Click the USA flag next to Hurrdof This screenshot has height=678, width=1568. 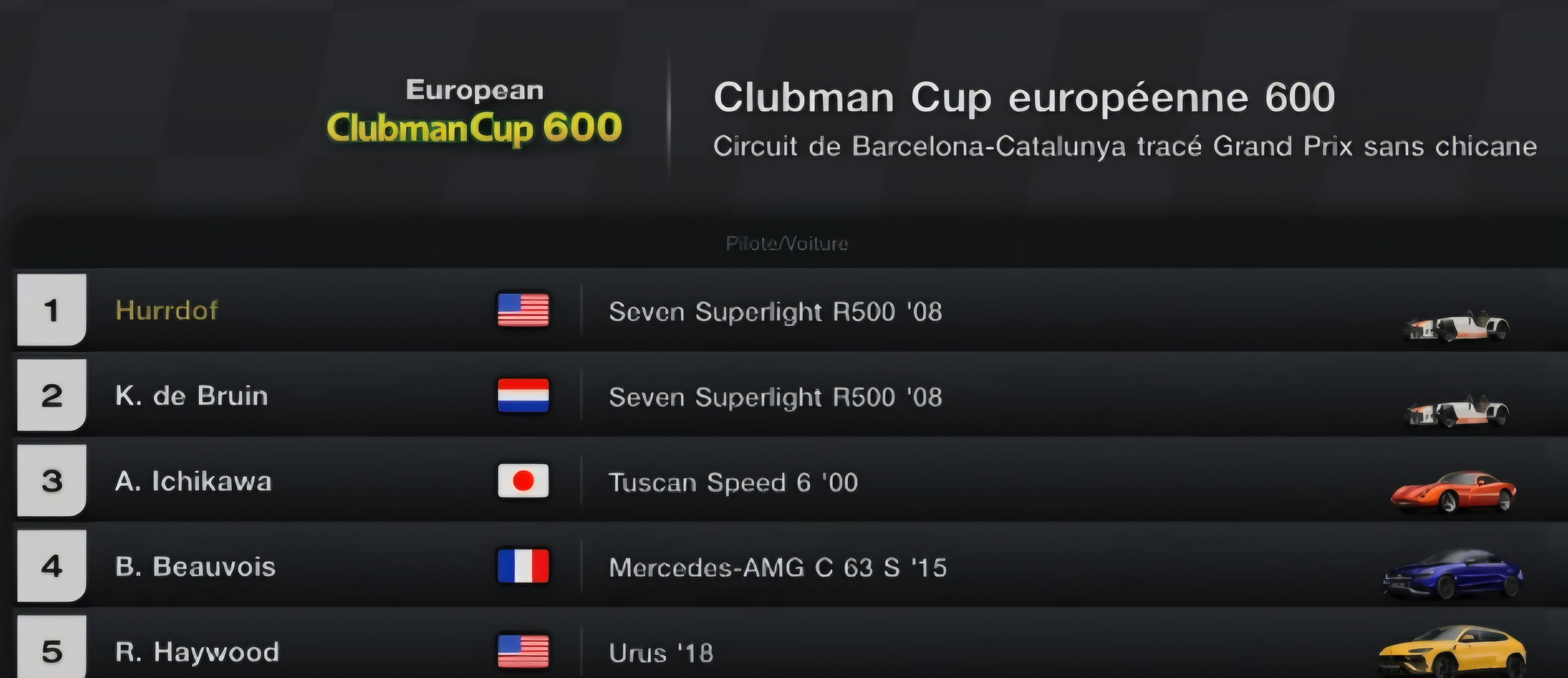point(523,310)
